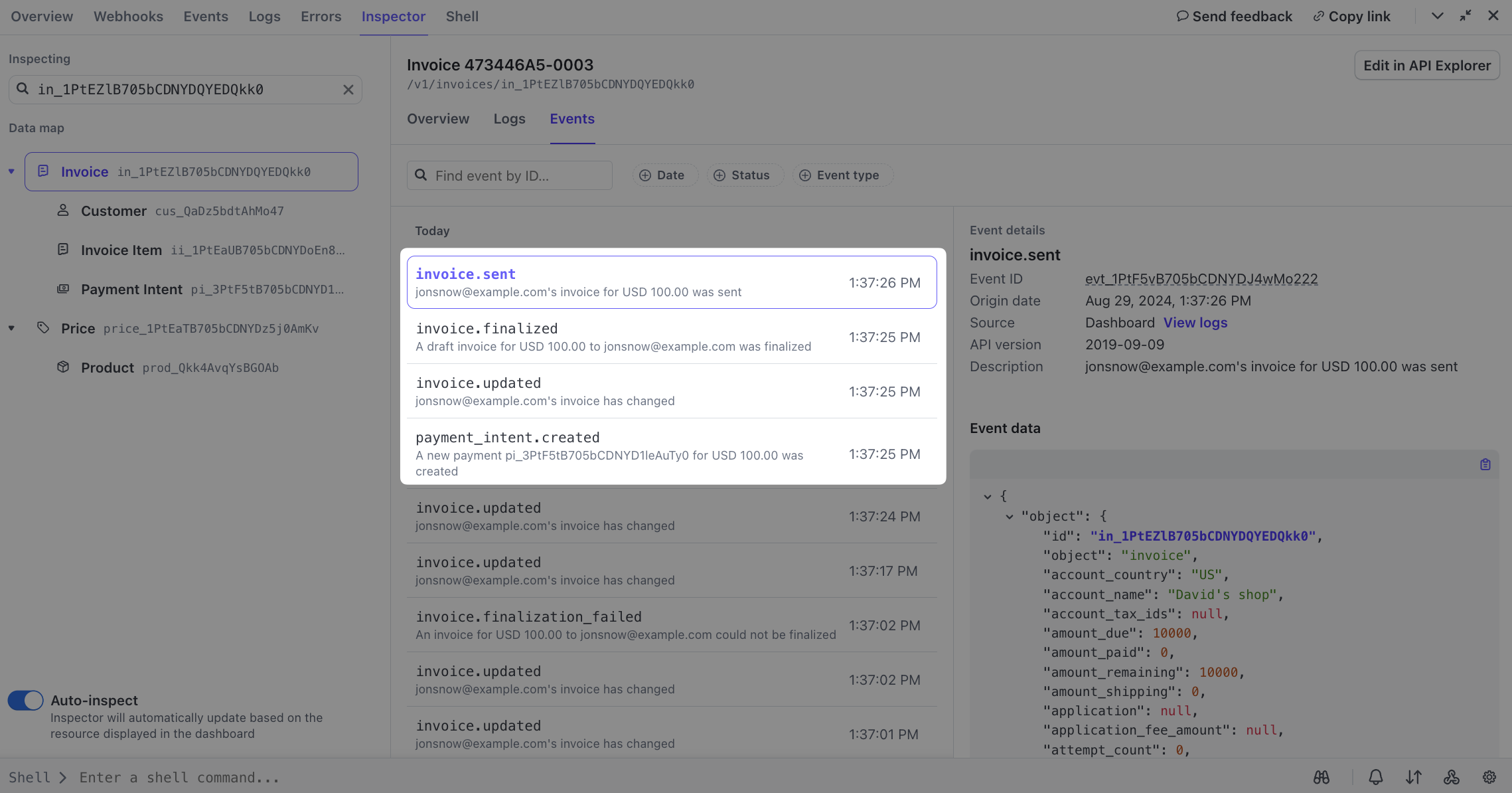Click Edit in API Explorer button
The height and width of the screenshot is (793, 1512).
point(1426,66)
